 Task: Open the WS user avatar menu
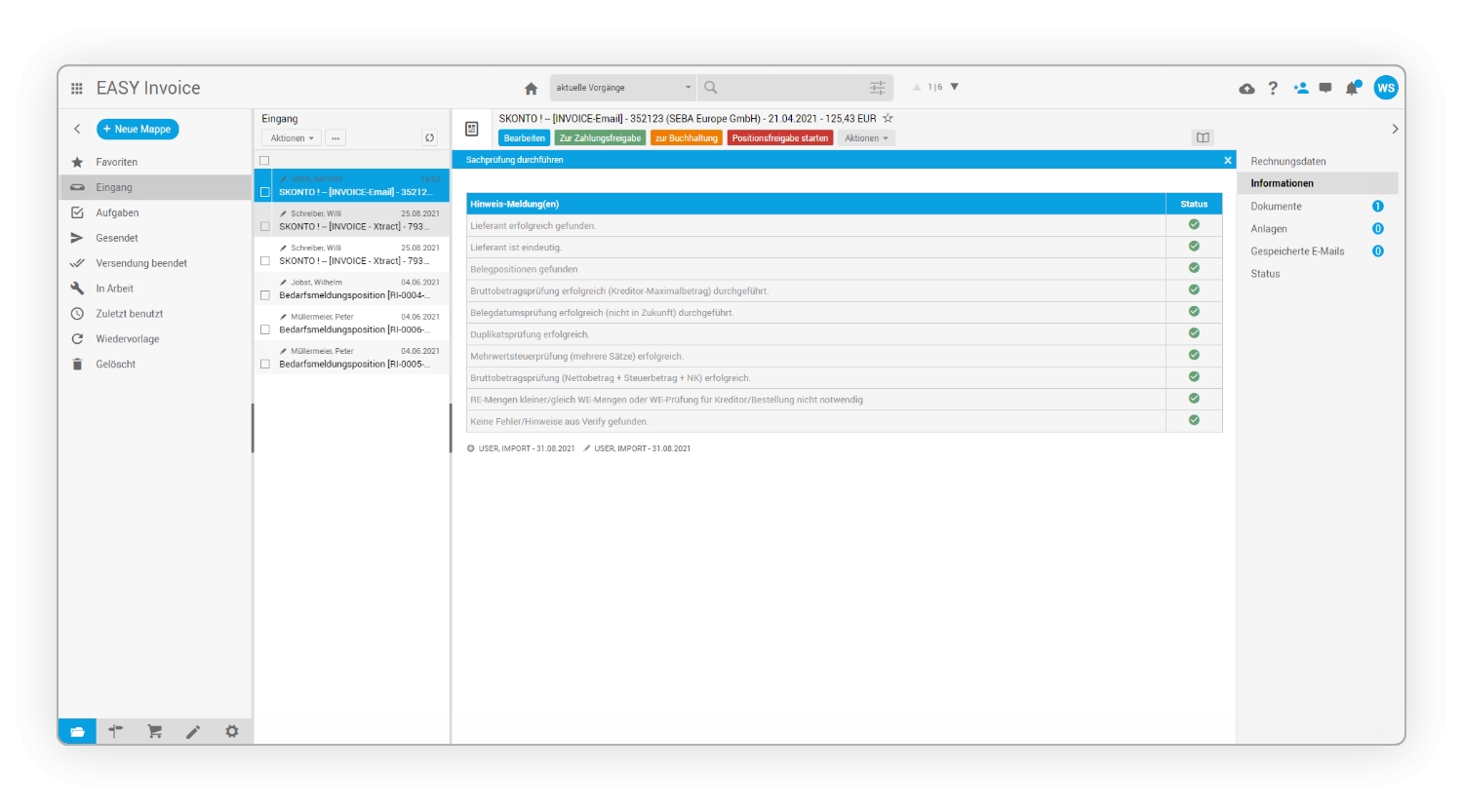click(1386, 88)
